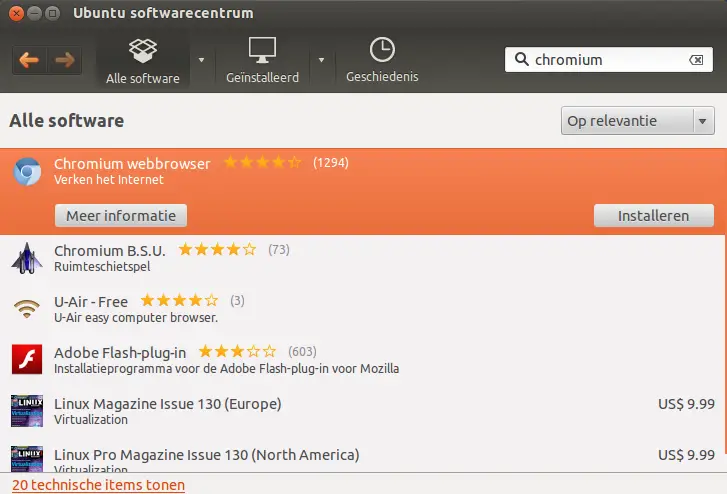Select the Chromium B.S.U. entry title
Image resolution: width=727 pixels, height=494 pixels.
(110, 251)
